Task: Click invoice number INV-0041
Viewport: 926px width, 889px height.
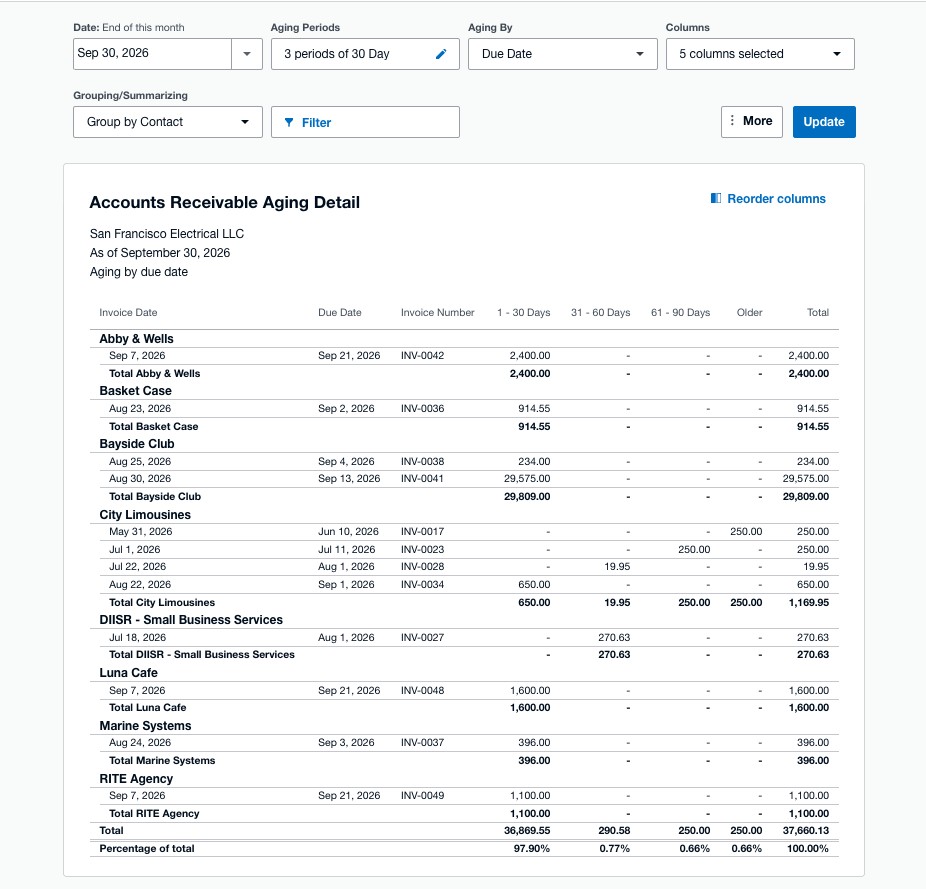Action: [422, 478]
